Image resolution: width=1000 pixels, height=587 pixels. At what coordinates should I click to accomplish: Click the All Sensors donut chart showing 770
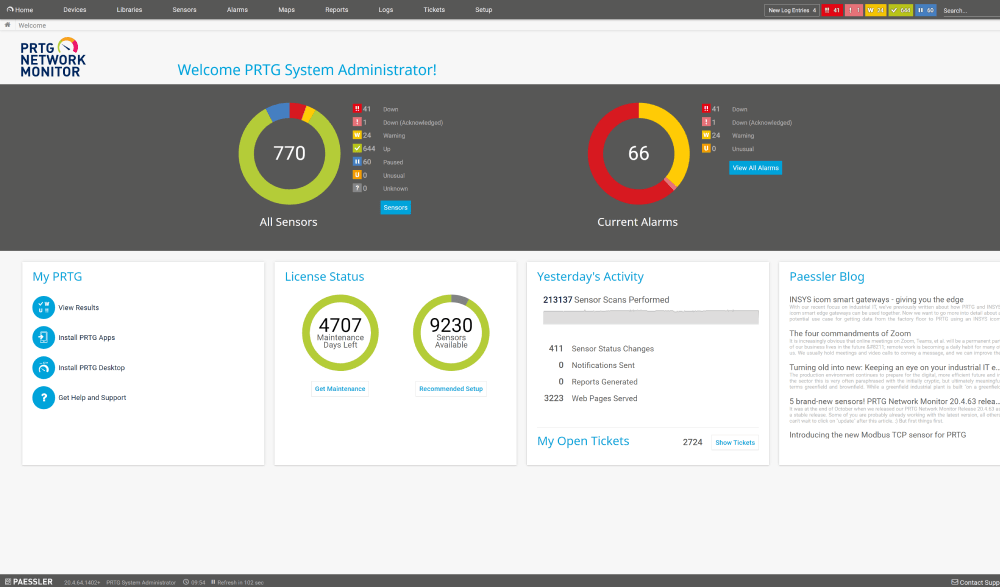pos(290,154)
